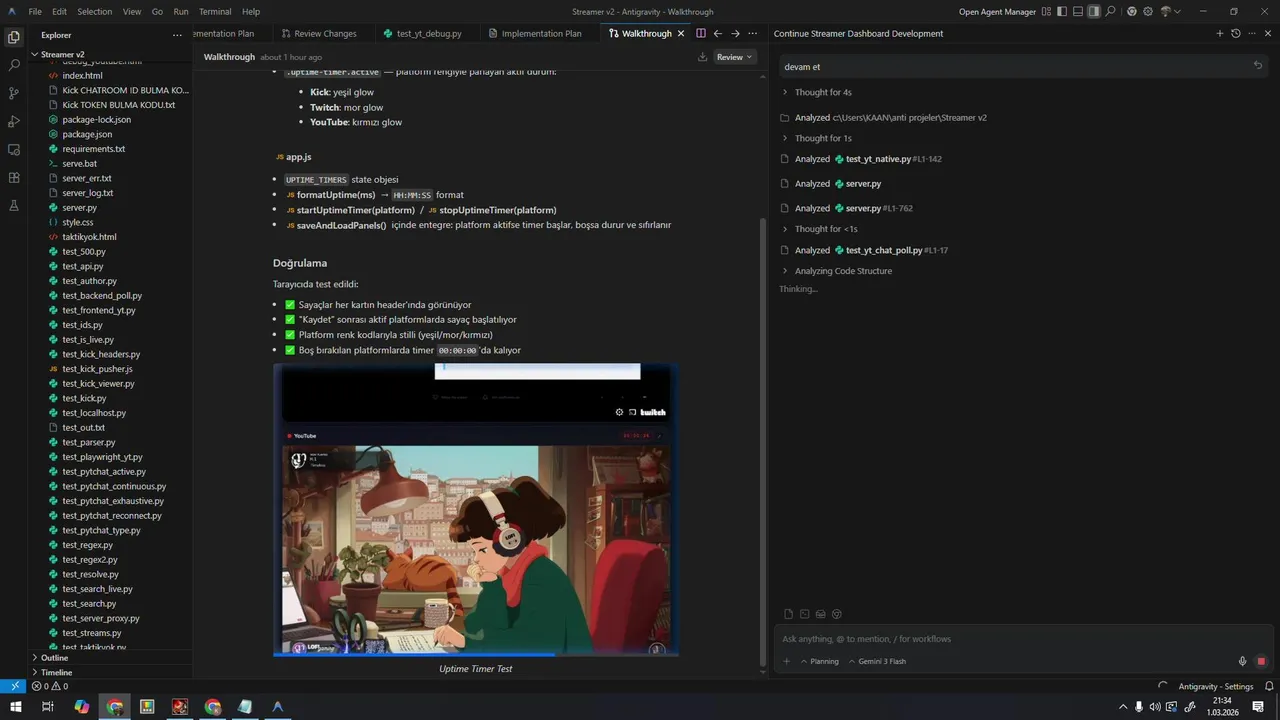Open Explorer panel more actions ellipsis
This screenshot has width=1280, height=720.
click(177, 35)
